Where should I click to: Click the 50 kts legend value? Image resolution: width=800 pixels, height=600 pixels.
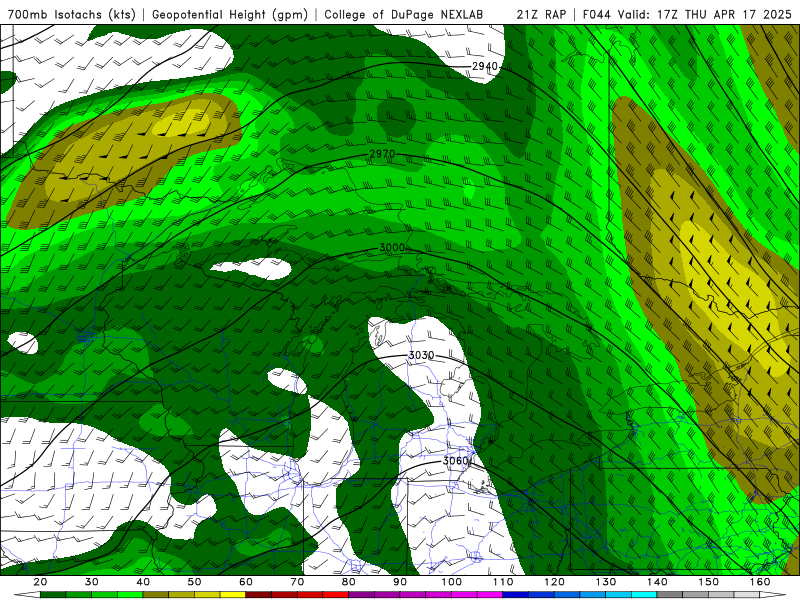click(194, 582)
